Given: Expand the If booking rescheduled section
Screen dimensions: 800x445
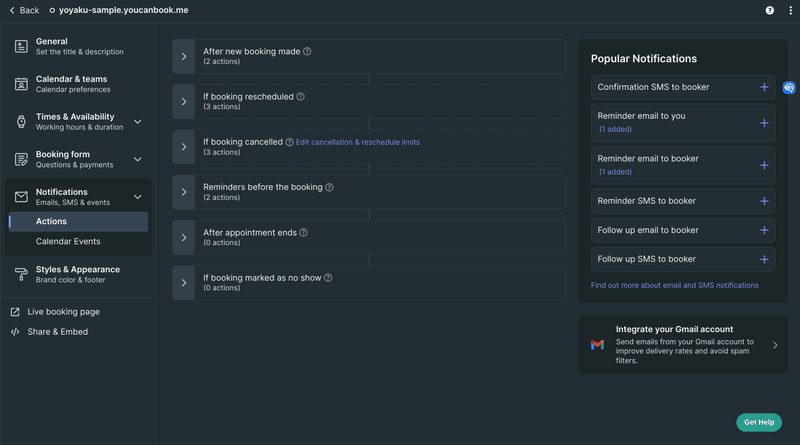Looking at the screenshot, I should [184, 102].
